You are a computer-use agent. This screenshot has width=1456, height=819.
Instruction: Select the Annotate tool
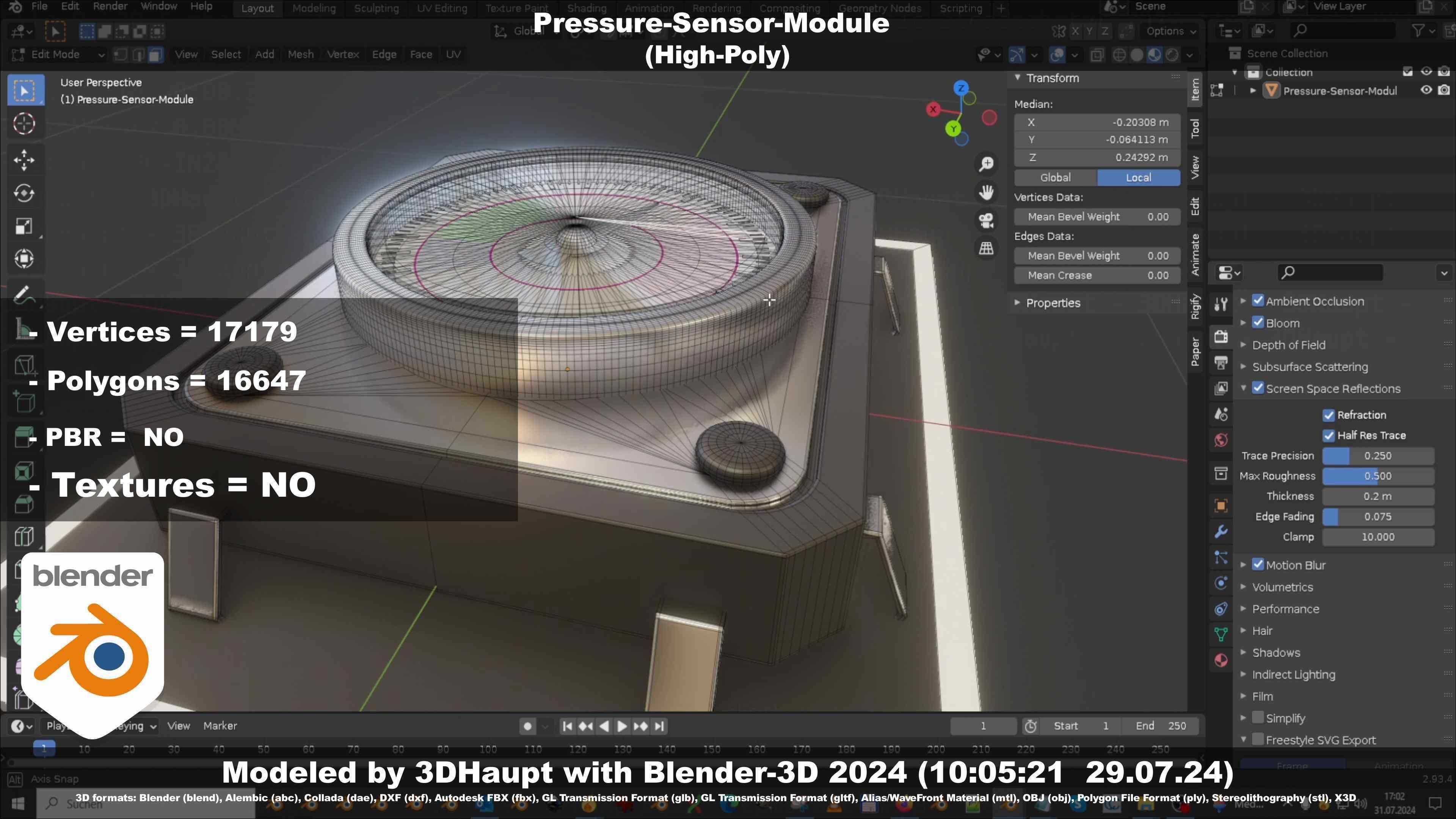(24, 295)
